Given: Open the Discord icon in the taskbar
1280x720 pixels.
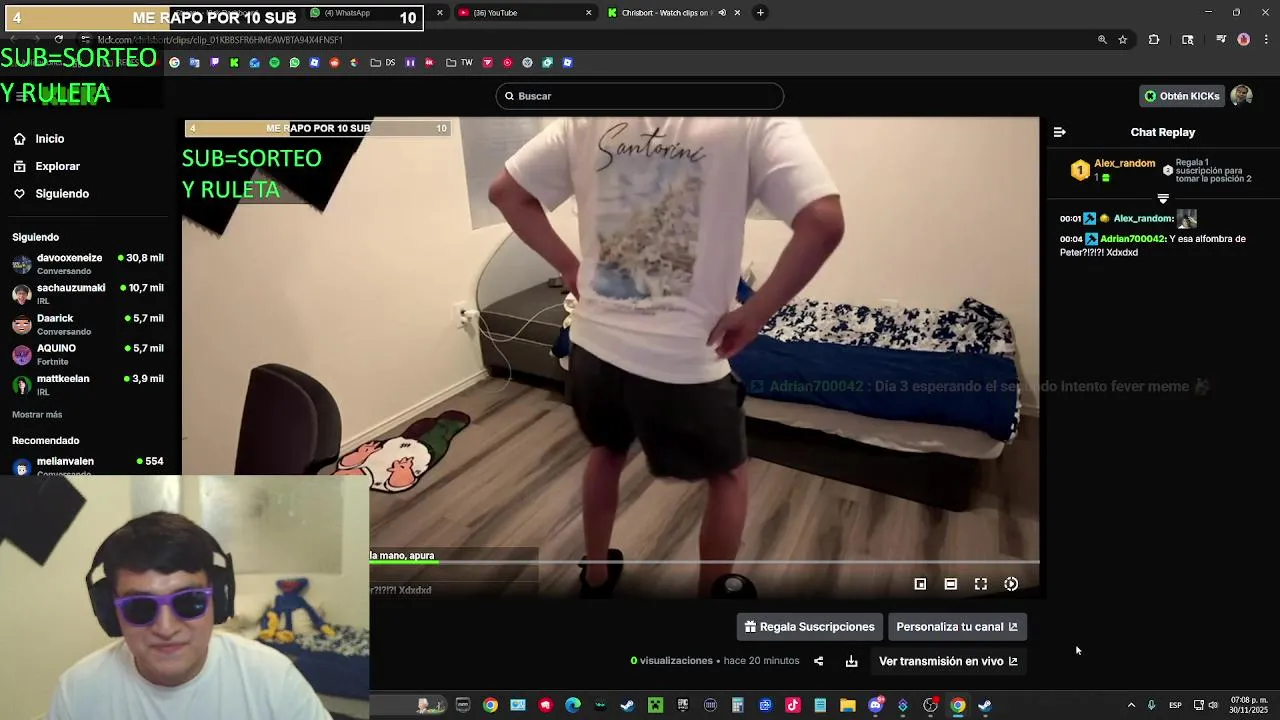Looking at the screenshot, I should 876,705.
